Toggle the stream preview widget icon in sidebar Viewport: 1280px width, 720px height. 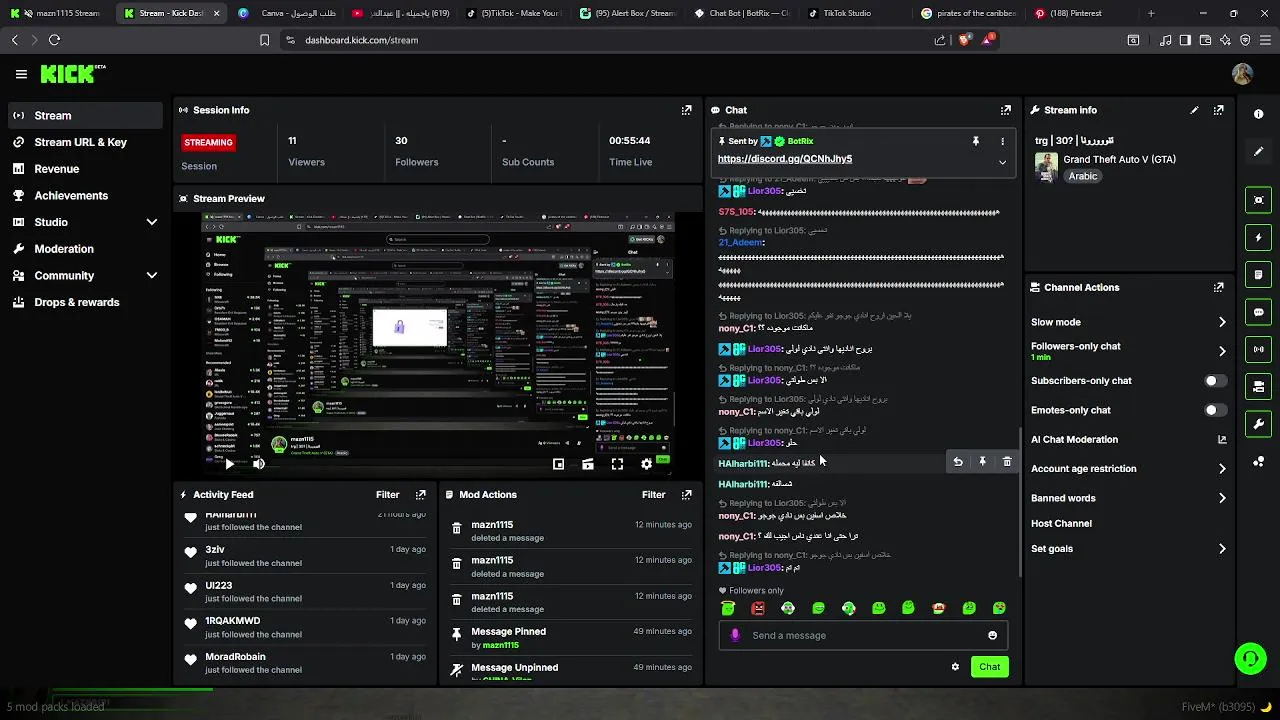coord(1258,200)
